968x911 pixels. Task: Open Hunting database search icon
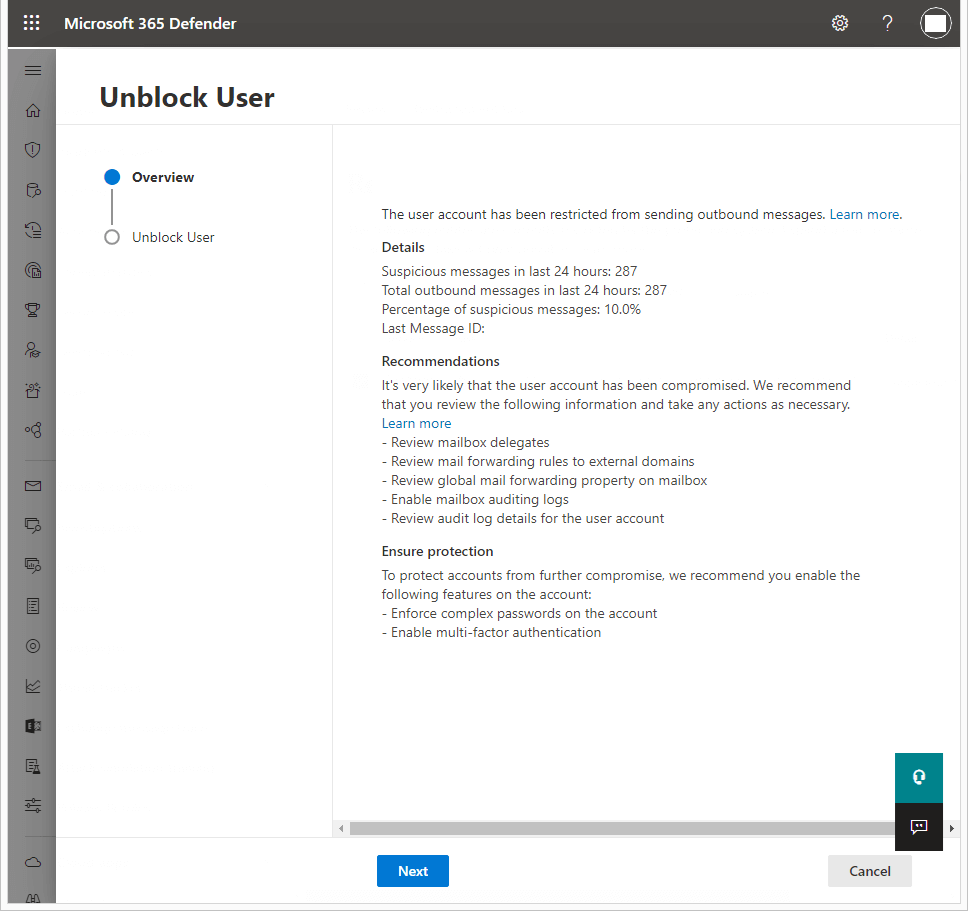(33, 190)
